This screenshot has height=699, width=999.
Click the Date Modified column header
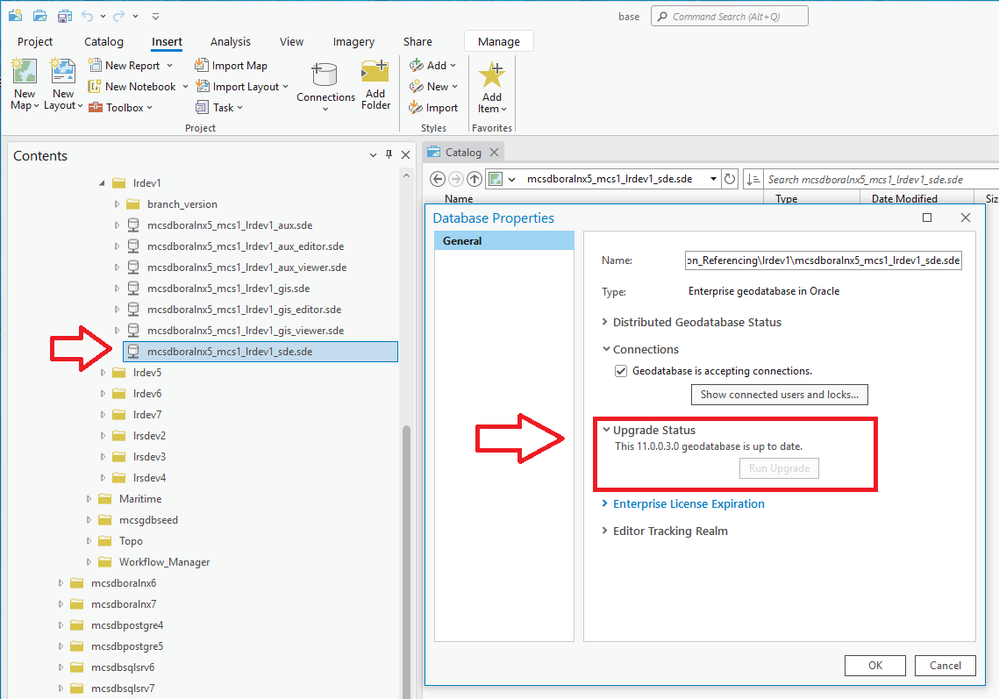(903, 198)
